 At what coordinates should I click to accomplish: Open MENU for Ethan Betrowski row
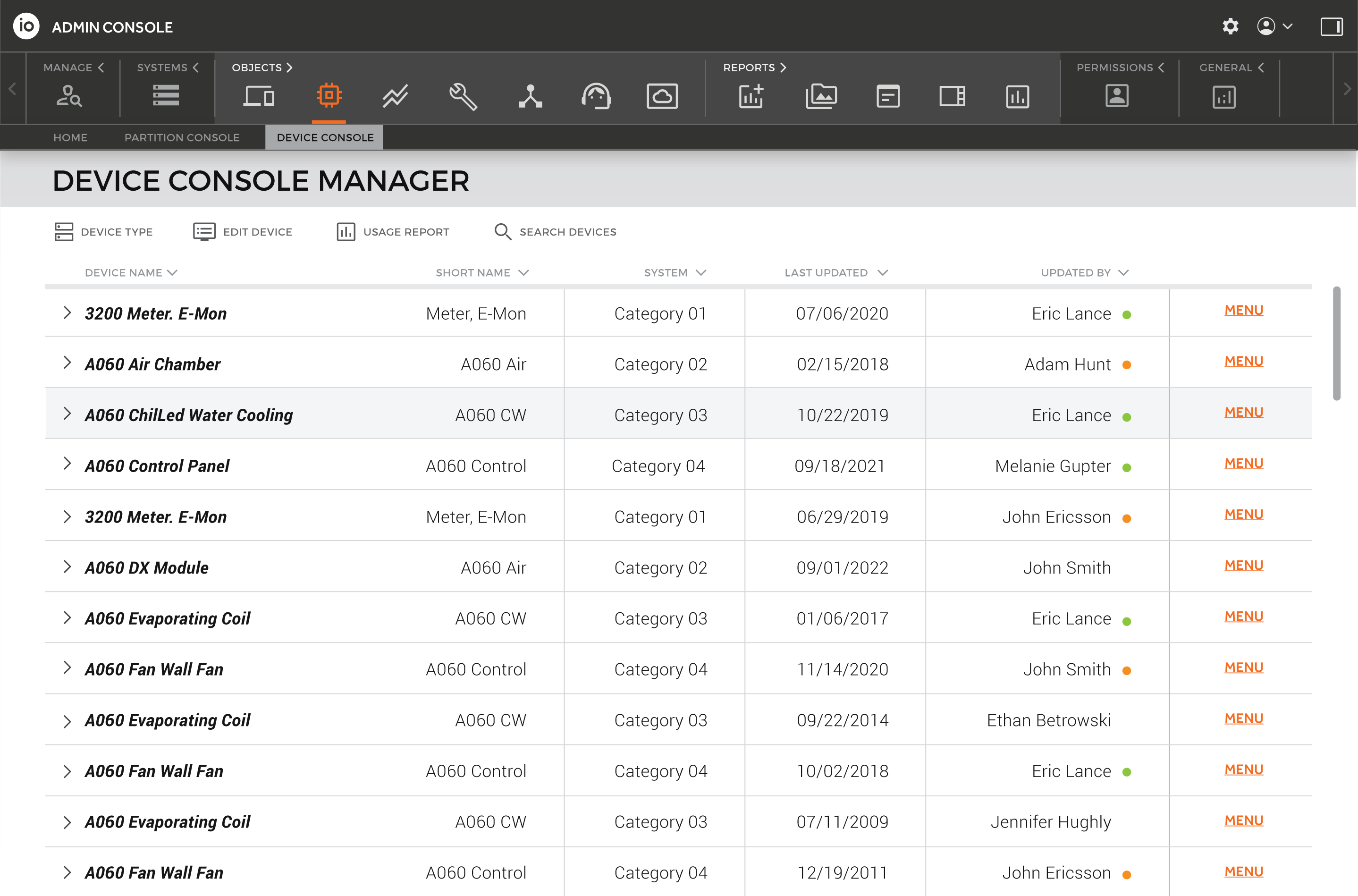pos(1244,718)
